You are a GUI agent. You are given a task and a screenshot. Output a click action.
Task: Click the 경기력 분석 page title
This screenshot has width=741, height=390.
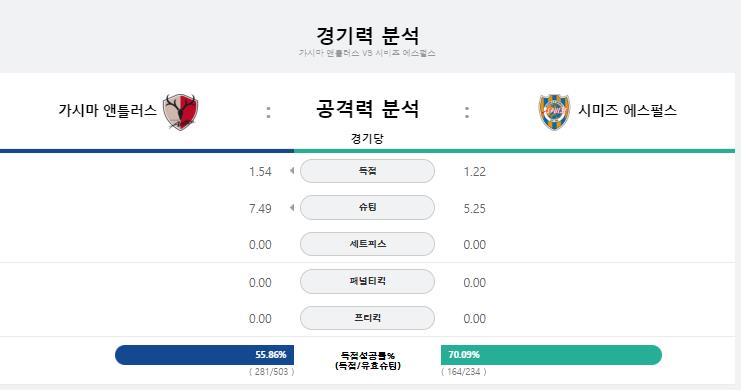coord(367,35)
